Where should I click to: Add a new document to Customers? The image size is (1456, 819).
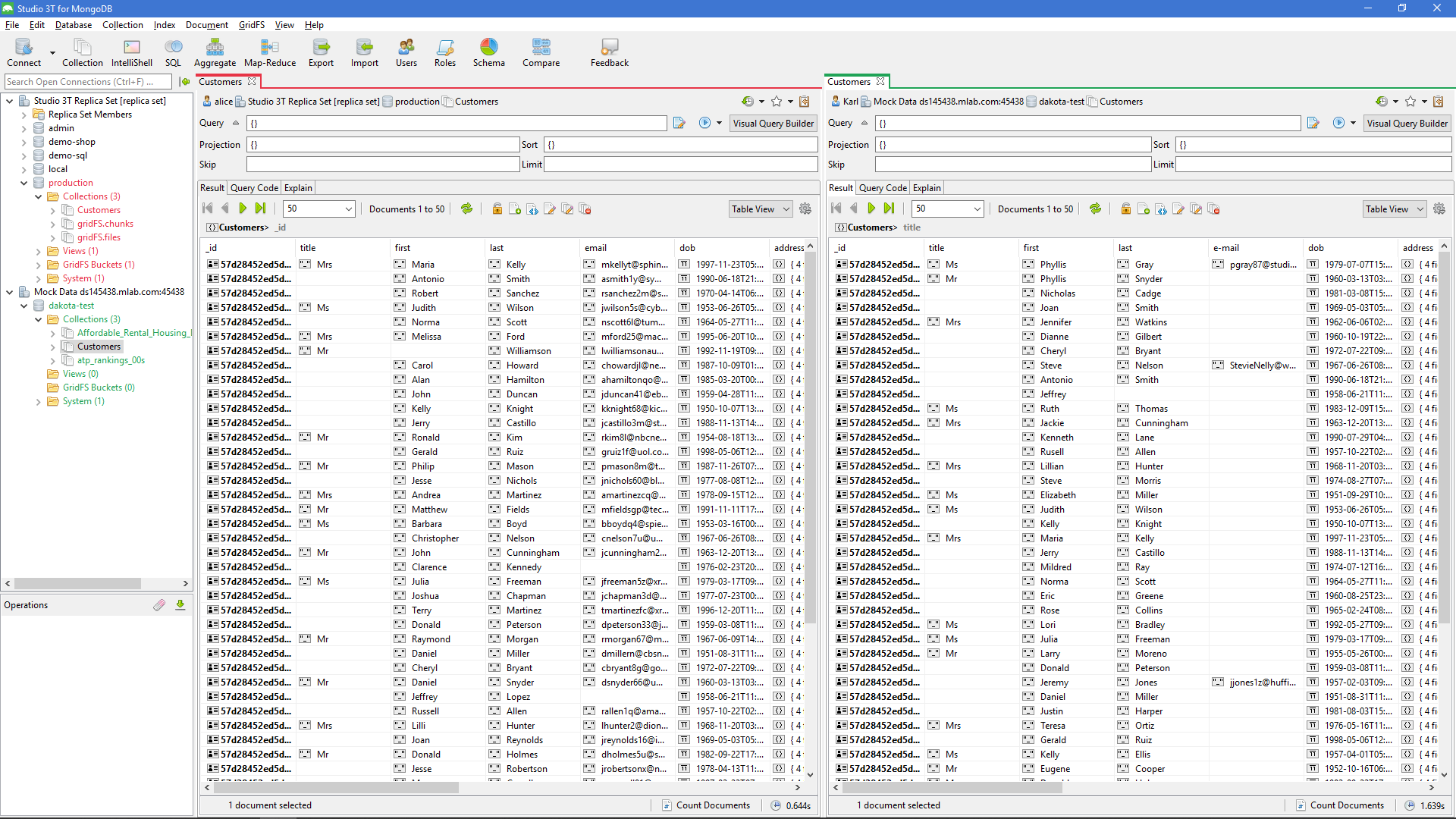coord(516,209)
